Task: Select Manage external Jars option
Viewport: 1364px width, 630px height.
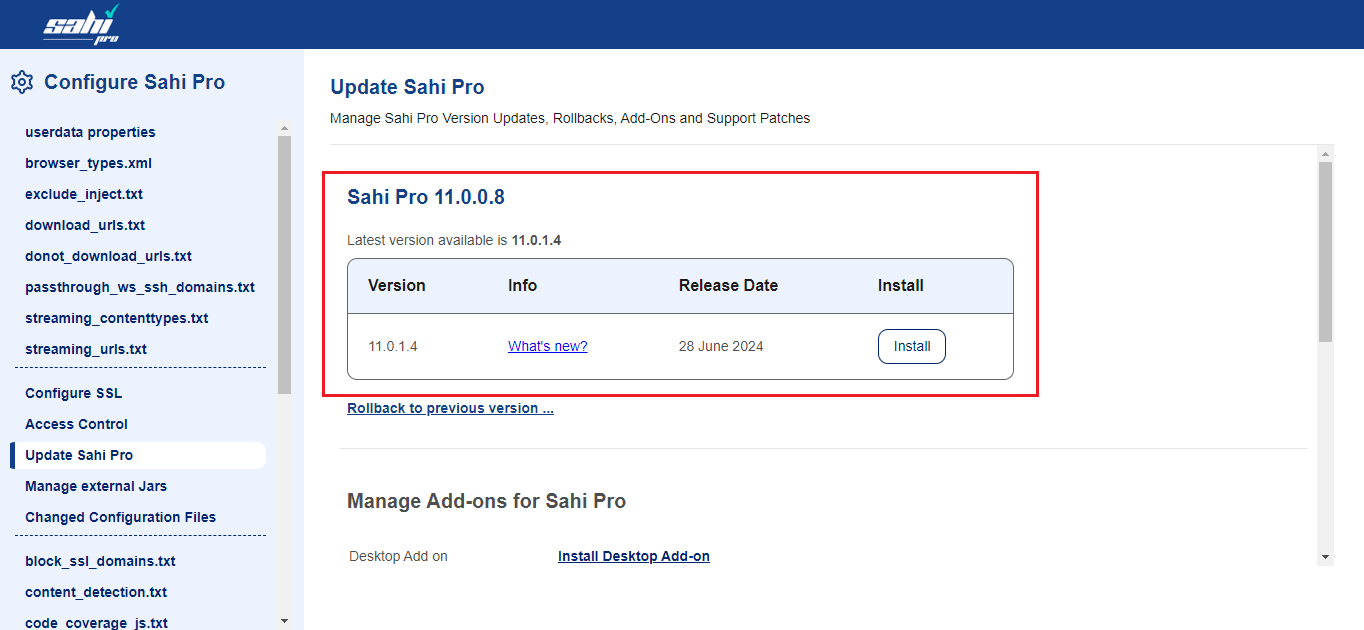Action: [x=96, y=486]
